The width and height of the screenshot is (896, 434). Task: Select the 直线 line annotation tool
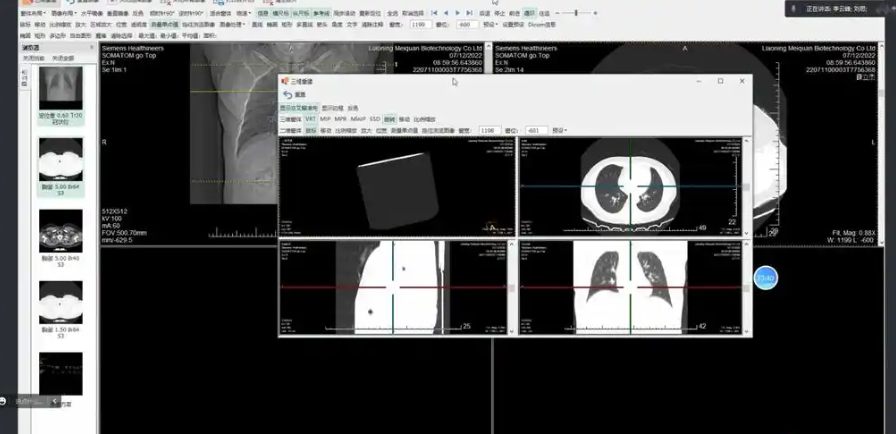[257, 25]
